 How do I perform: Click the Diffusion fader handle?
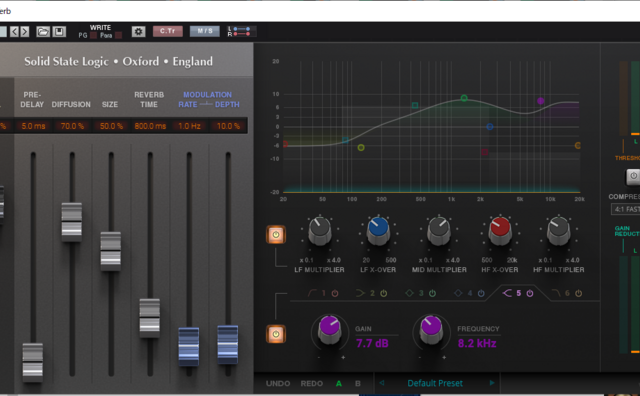pyautogui.click(x=72, y=222)
